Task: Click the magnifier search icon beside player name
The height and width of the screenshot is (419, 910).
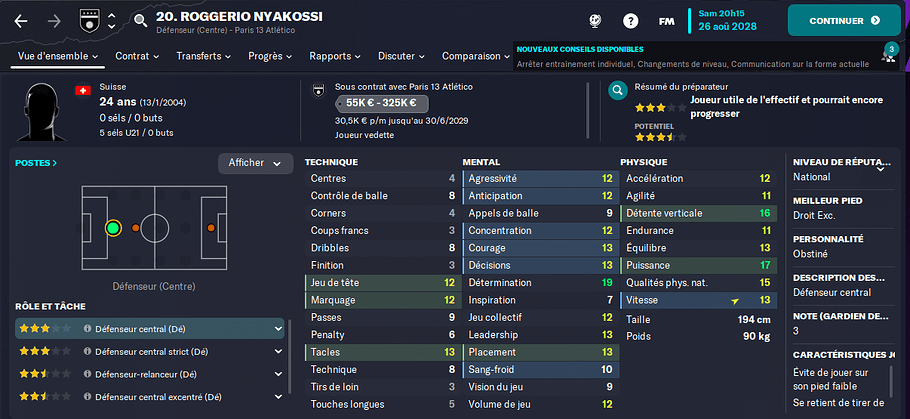Action: pyautogui.click(x=138, y=19)
